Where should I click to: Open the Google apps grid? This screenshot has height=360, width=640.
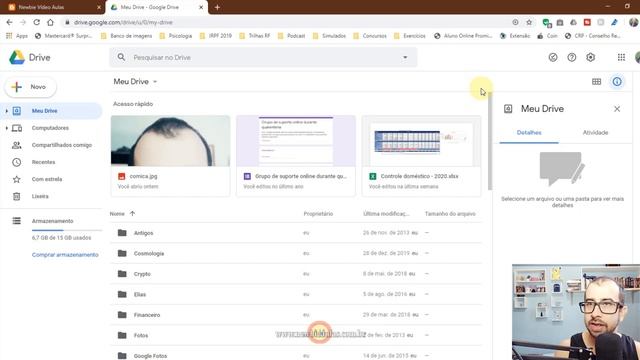pyautogui.click(x=621, y=58)
